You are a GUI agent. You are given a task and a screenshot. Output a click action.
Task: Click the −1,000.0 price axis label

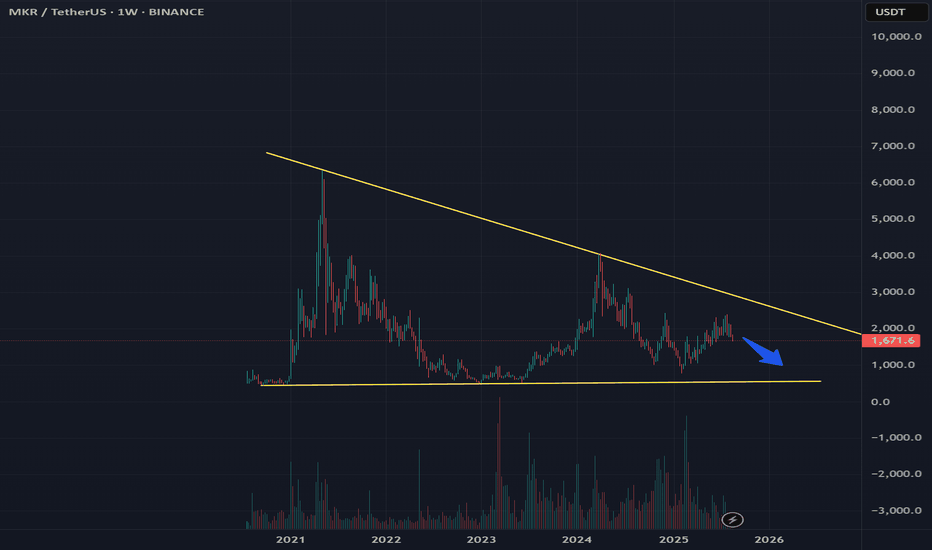[896, 438]
